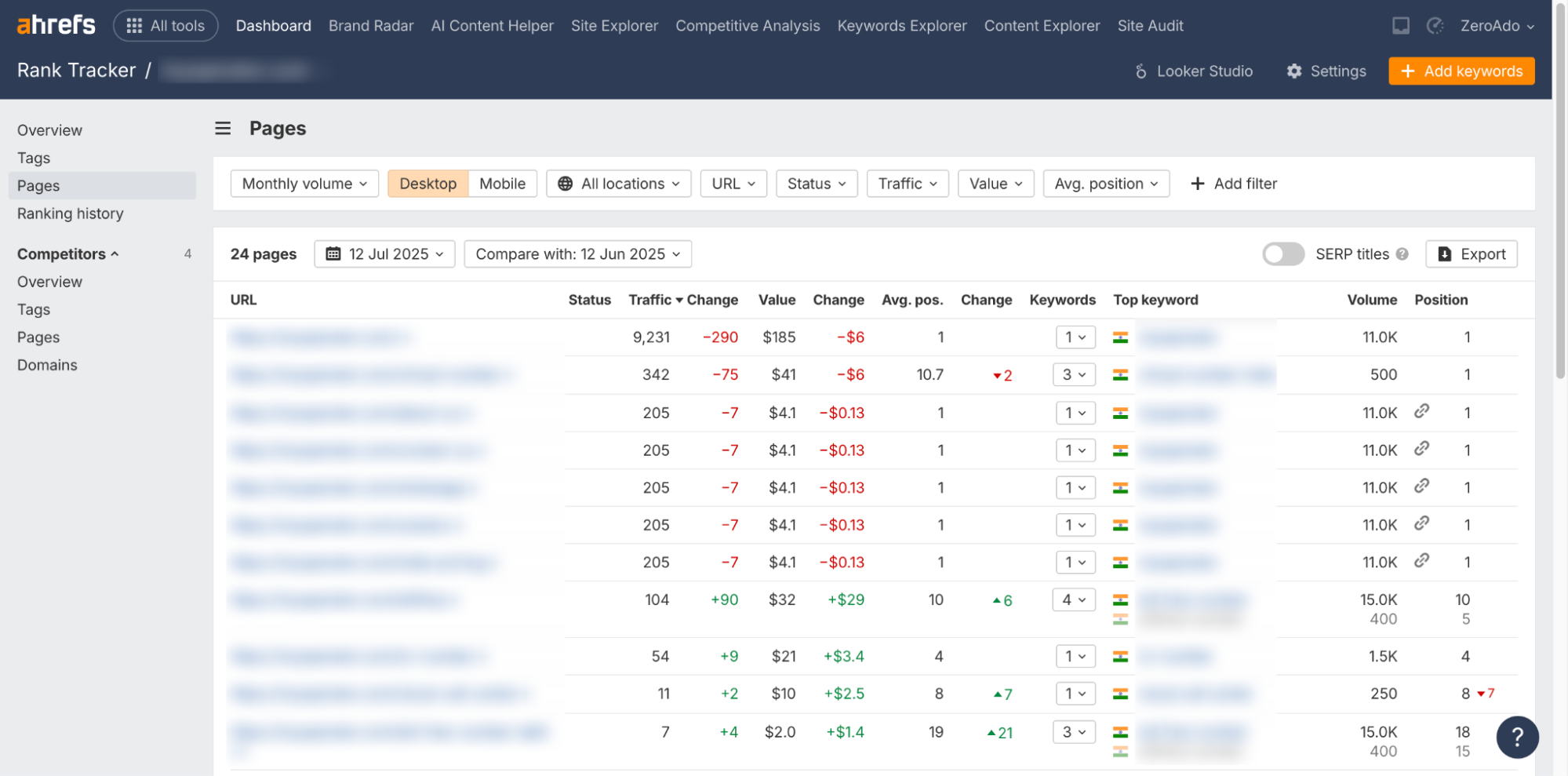Open Keywords Explorer from top navigation
This screenshot has height=776, width=1568.
coord(902,26)
